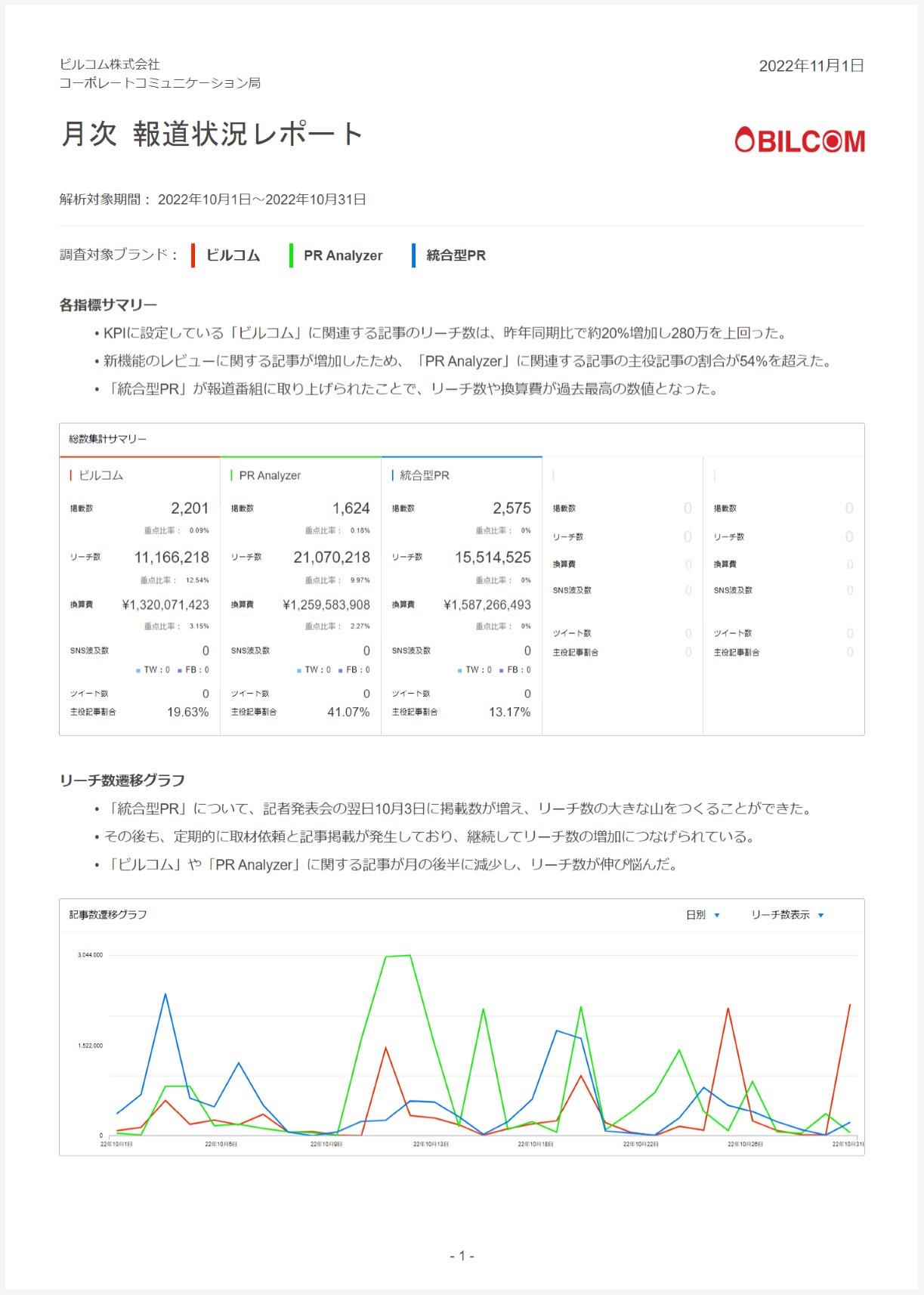The width and height of the screenshot is (924, 1295).
Task: Click the 総数集計サマリー panel title
Action: click(x=107, y=439)
